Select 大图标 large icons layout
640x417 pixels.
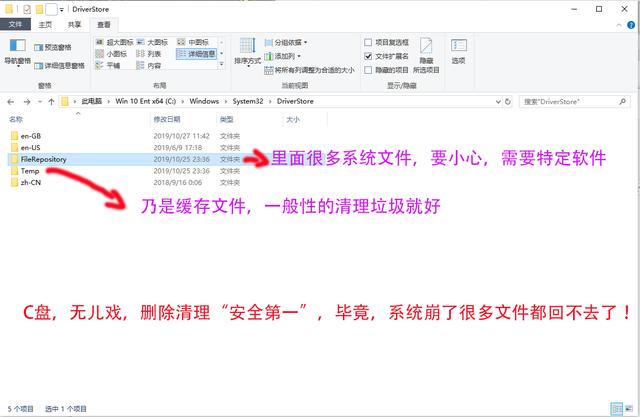point(152,42)
